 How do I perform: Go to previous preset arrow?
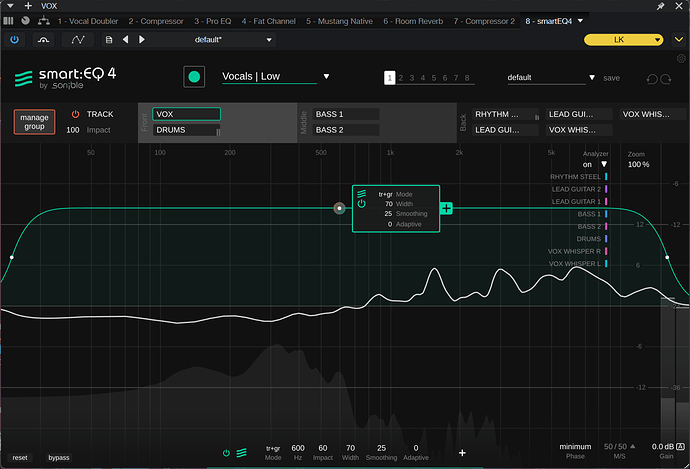[126, 40]
